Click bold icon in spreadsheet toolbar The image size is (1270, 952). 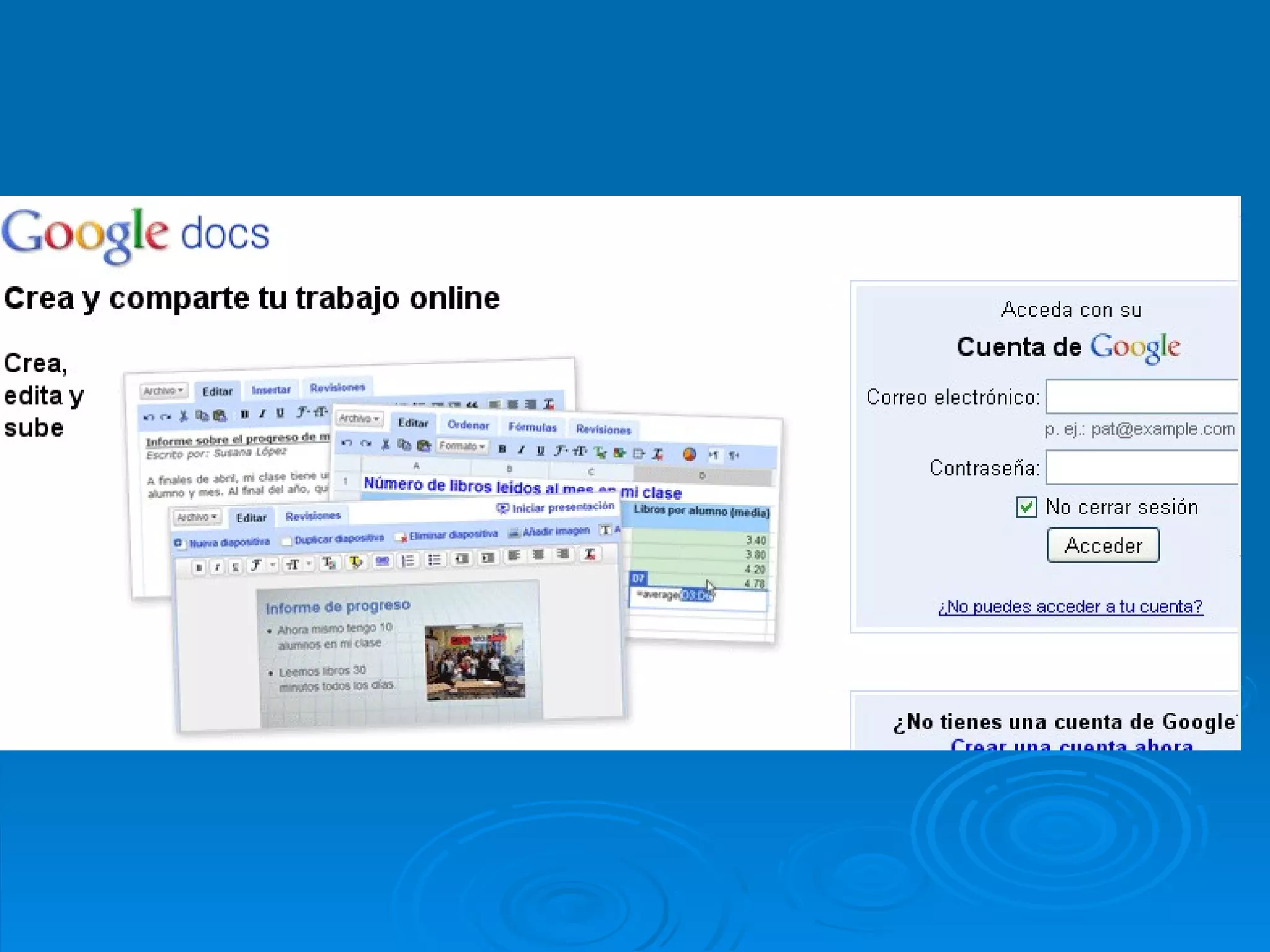[x=502, y=449]
